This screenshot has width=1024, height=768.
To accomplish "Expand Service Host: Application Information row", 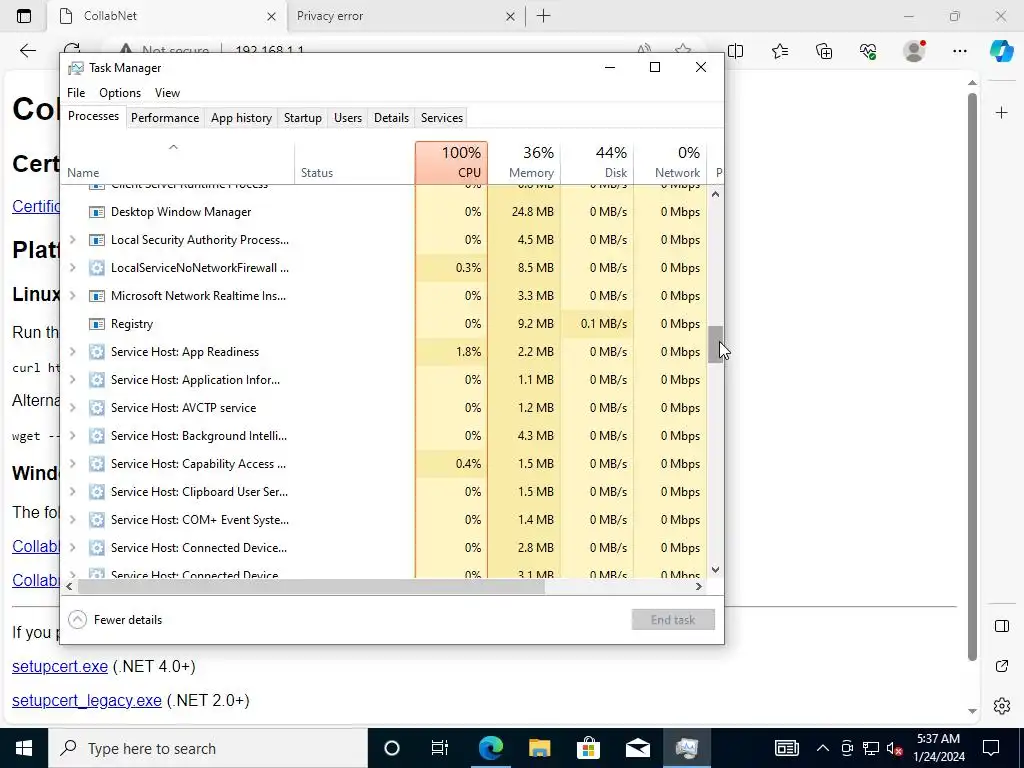I will [72, 380].
